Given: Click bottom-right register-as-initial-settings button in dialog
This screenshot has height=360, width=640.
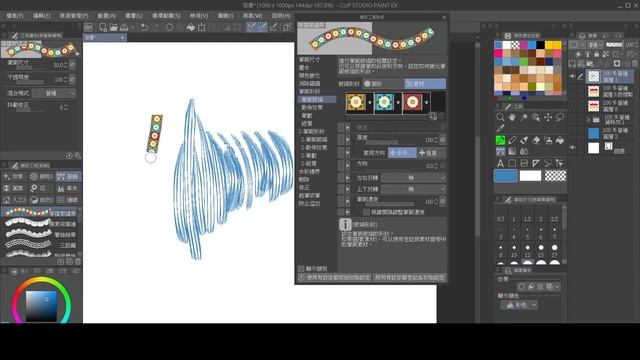Looking at the screenshot, I should click(x=410, y=278).
